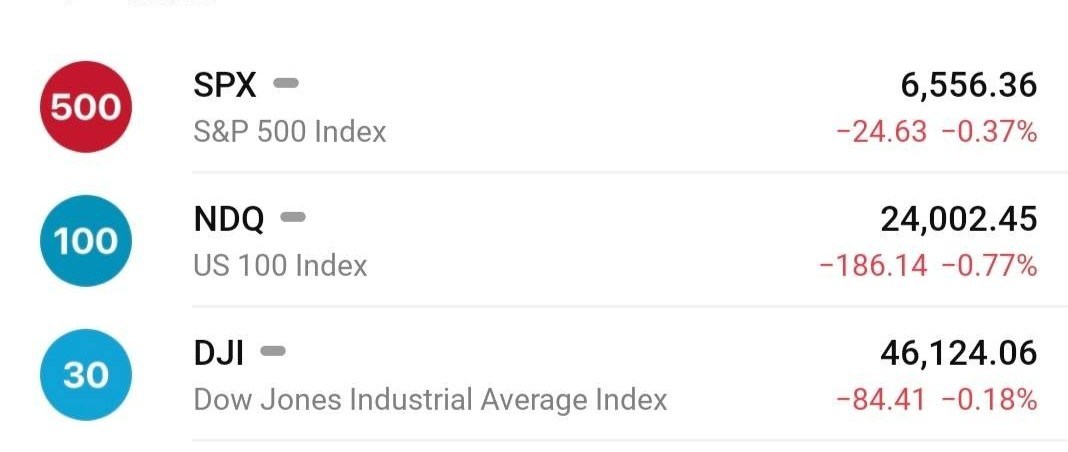Open the DJI ticker symbol
The height and width of the screenshot is (452, 1068).
[x=219, y=353]
